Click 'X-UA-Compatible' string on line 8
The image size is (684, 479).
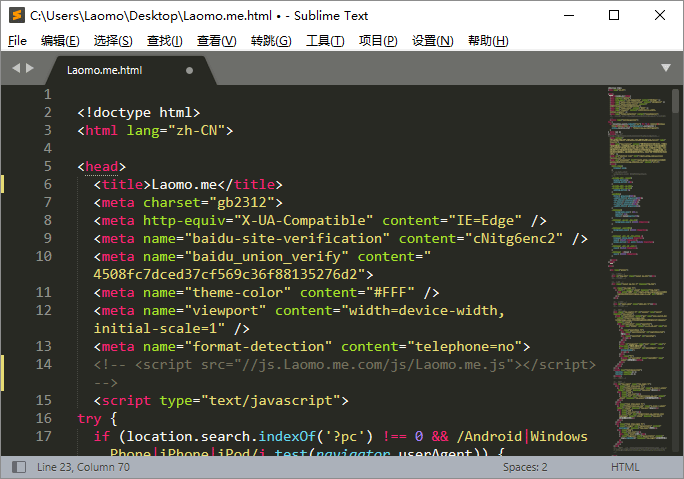pyautogui.click(x=304, y=220)
